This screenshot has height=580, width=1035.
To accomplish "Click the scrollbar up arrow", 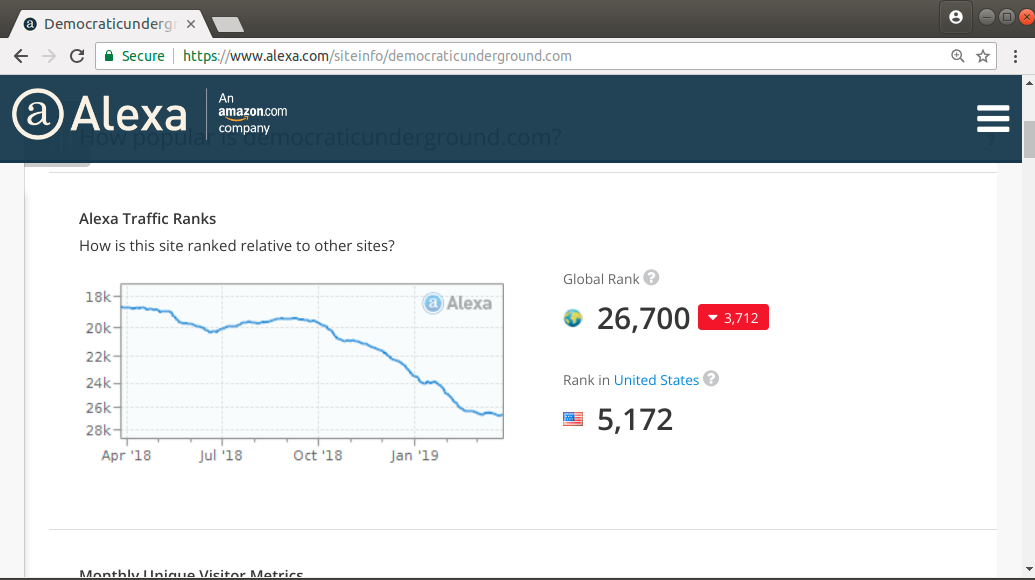I will click(1029, 84).
